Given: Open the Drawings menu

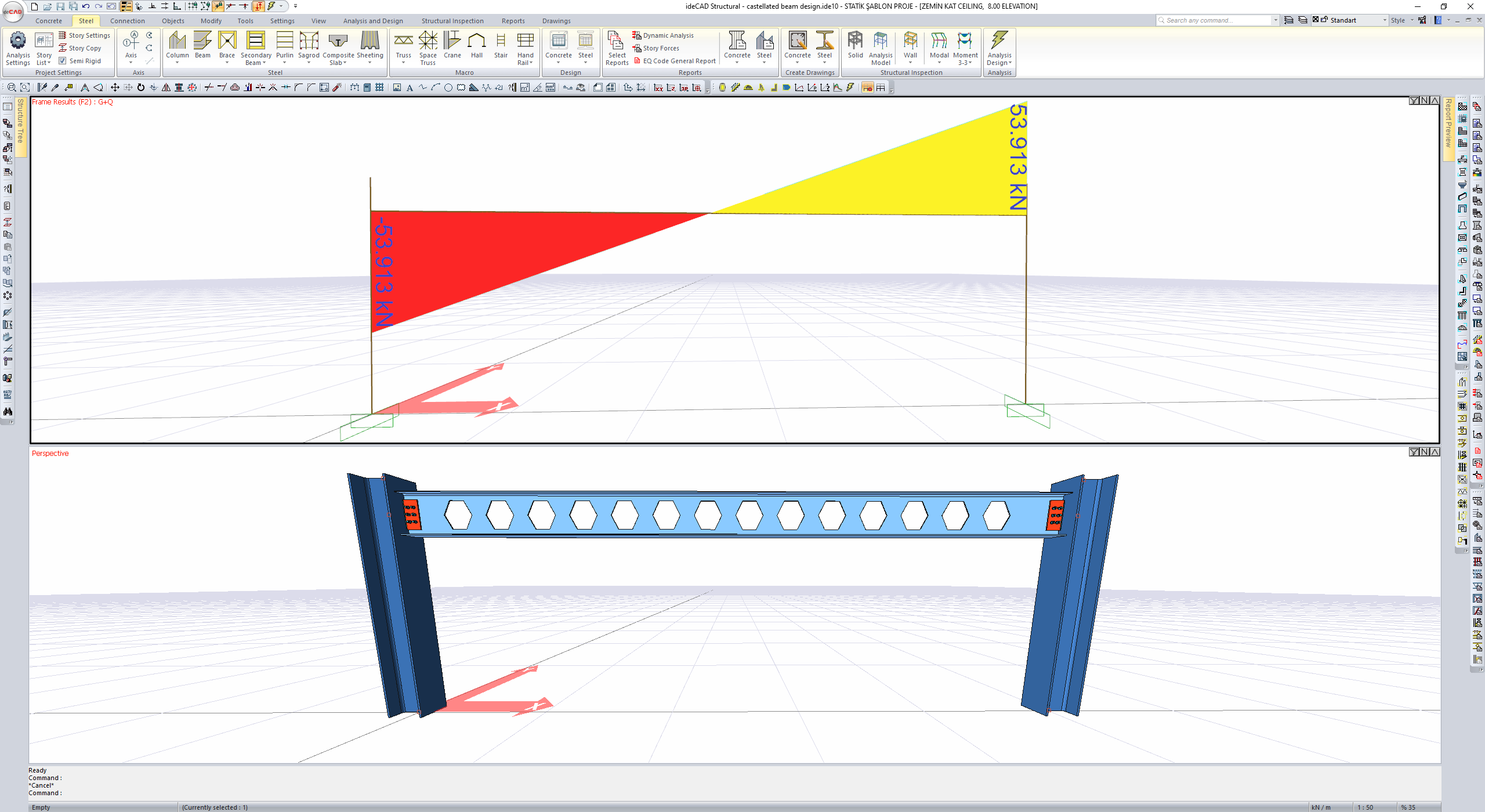Looking at the screenshot, I should 556,20.
